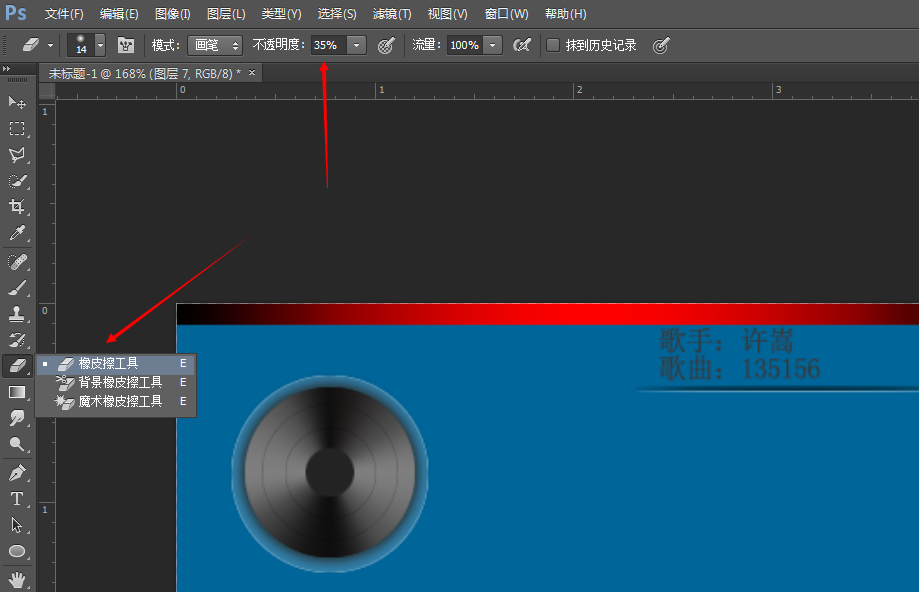
Task: Check the 抹到历史记录 checkbox
Action: 553,45
